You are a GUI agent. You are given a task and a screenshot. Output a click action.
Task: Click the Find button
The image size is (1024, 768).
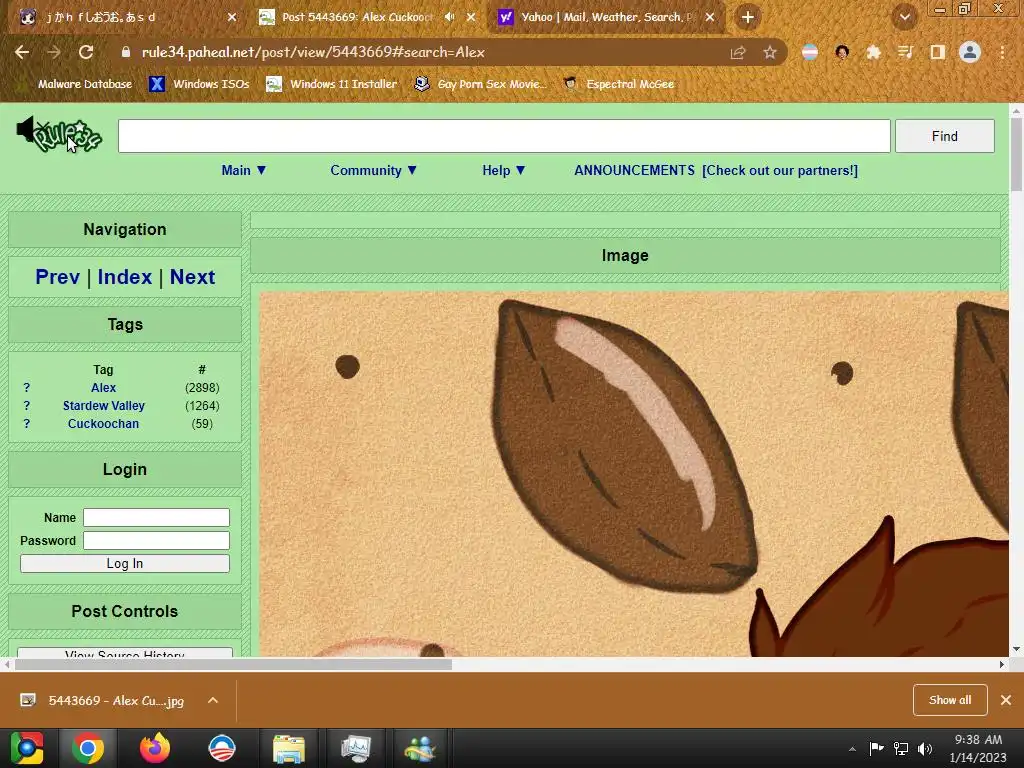[944, 136]
